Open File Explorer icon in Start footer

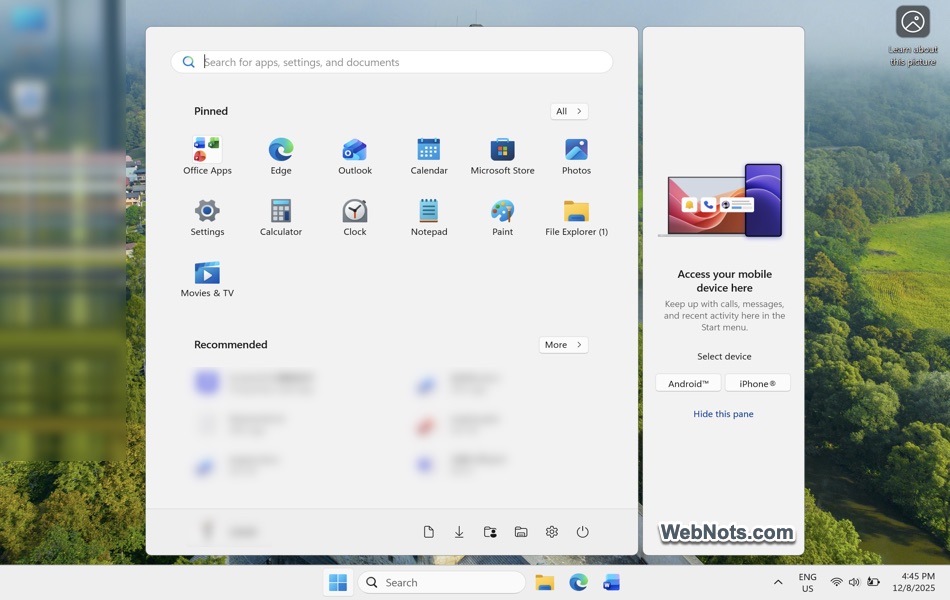click(521, 532)
